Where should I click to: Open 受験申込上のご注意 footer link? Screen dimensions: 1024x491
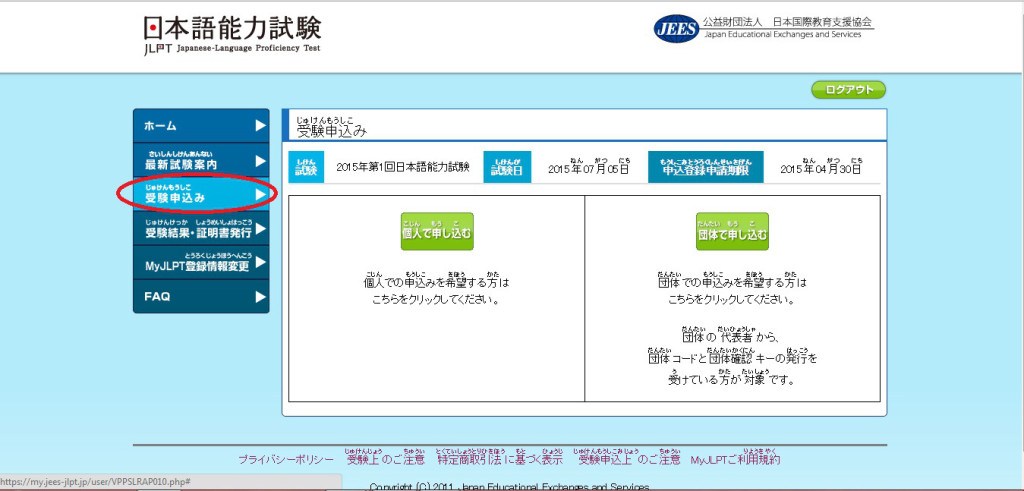pyautogui.click(x=629, y=458)
